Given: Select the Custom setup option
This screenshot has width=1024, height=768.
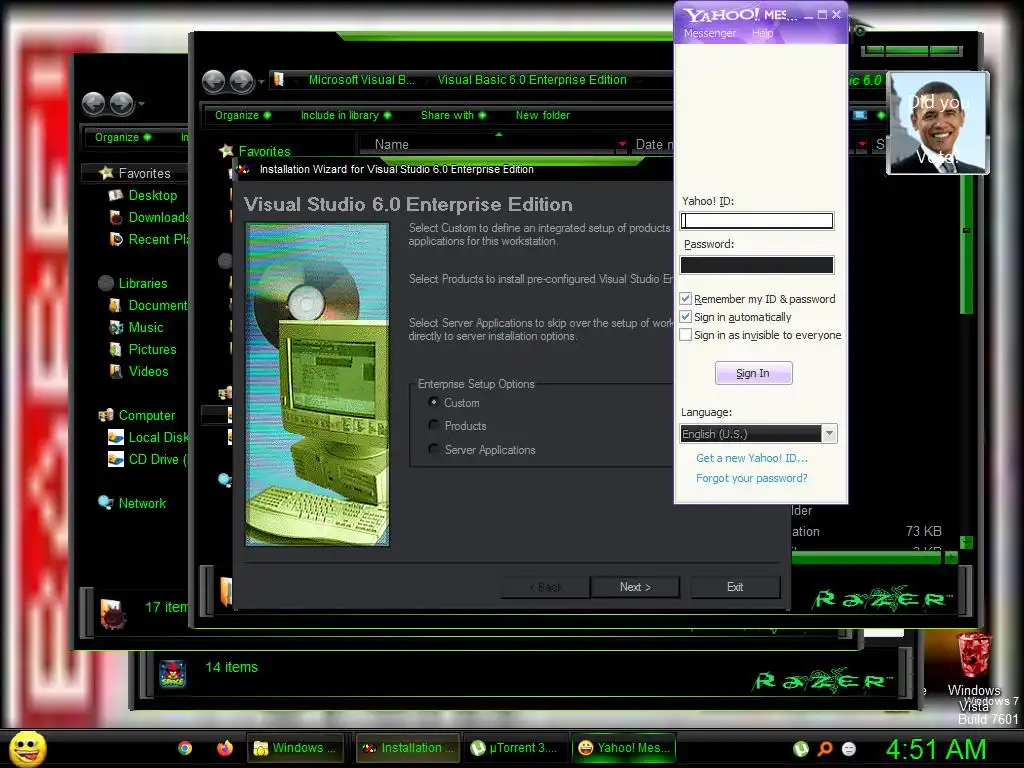Looking at the screenshot, I should [x=433, y=402].
